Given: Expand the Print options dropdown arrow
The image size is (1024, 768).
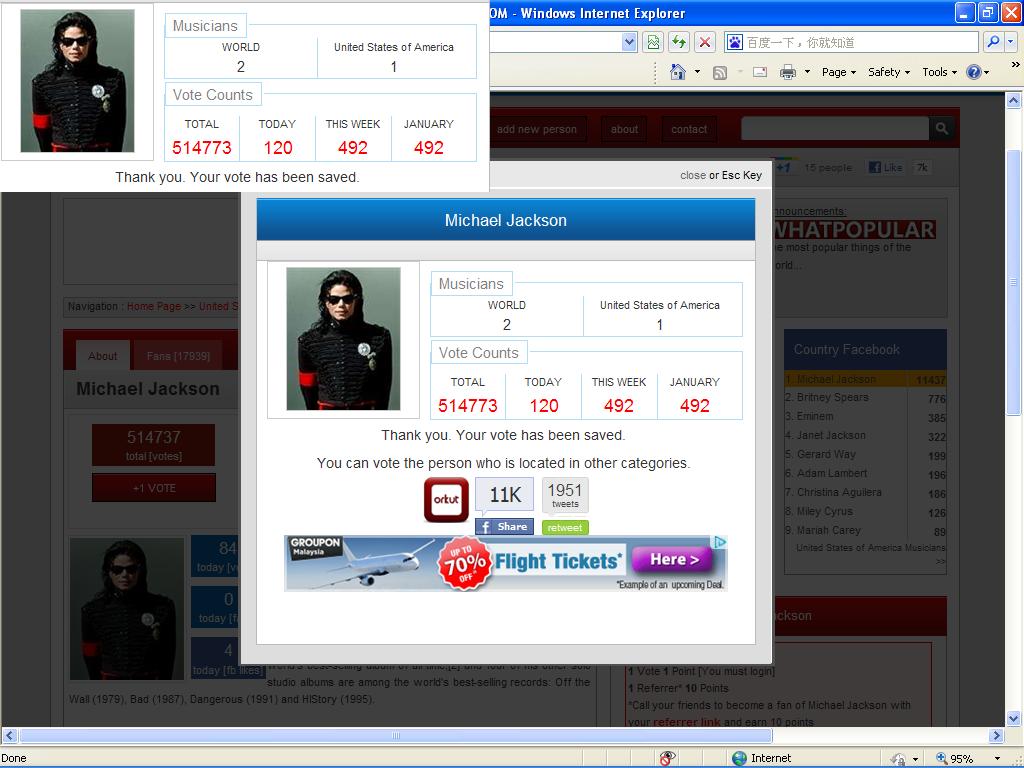Looking at the screenshot, I should click(x=807, y=72).
